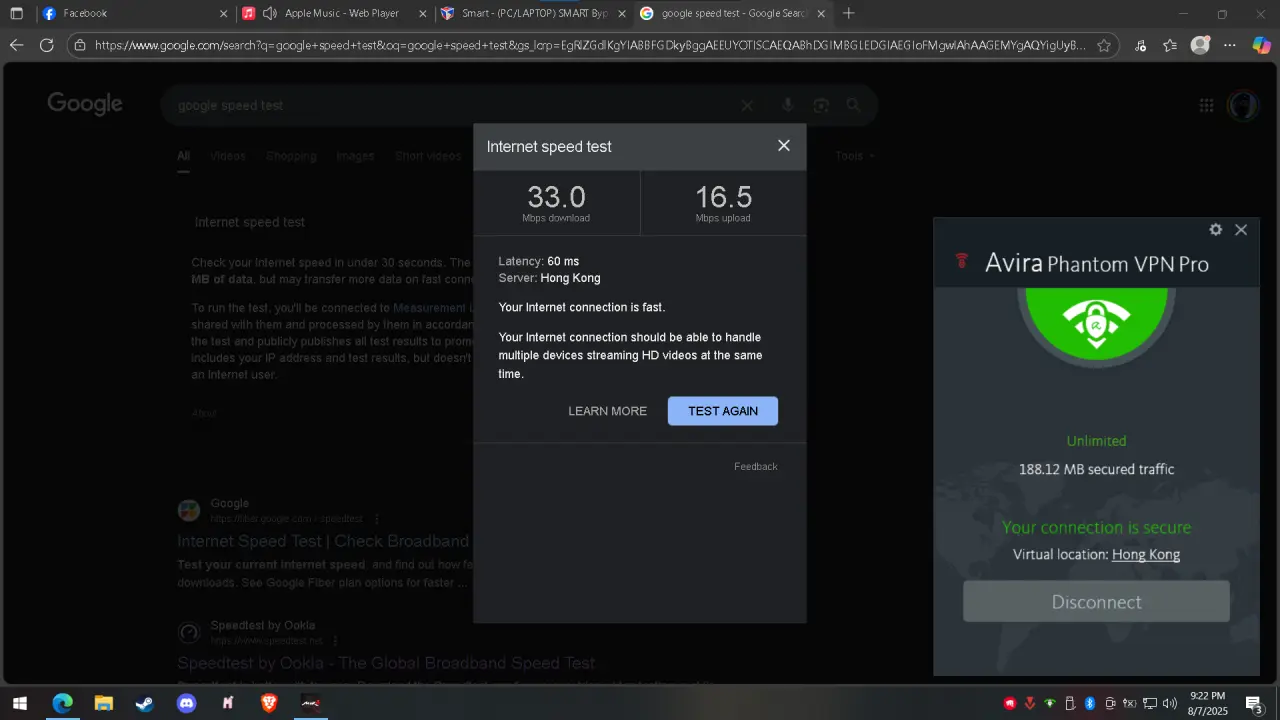The image size is (1280, 720).
Task: Click the 33.0 Mbps download value
Action: pos(556,197)
